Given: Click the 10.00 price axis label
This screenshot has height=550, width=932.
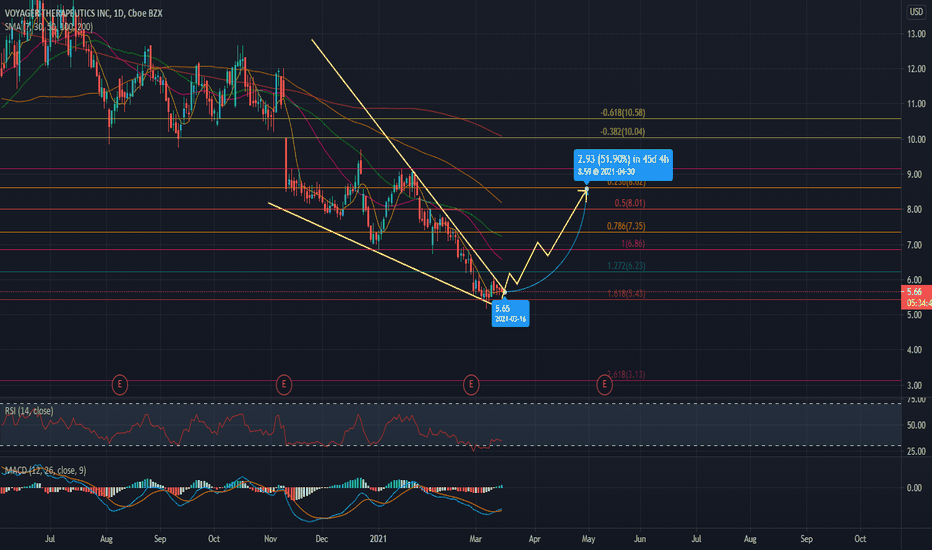Looking at the screenshot, I should point(916,139).
